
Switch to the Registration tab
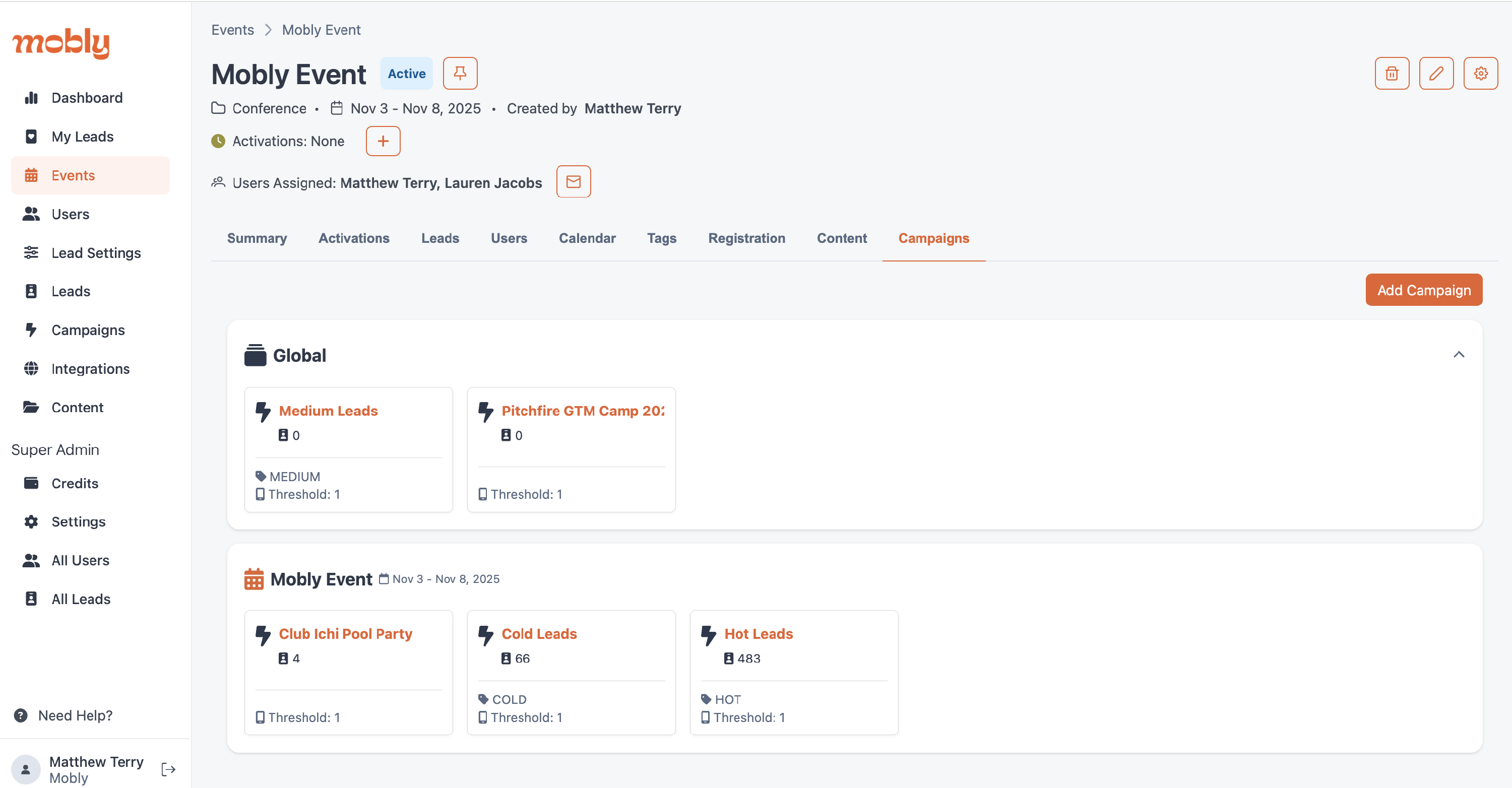(746, 238)
